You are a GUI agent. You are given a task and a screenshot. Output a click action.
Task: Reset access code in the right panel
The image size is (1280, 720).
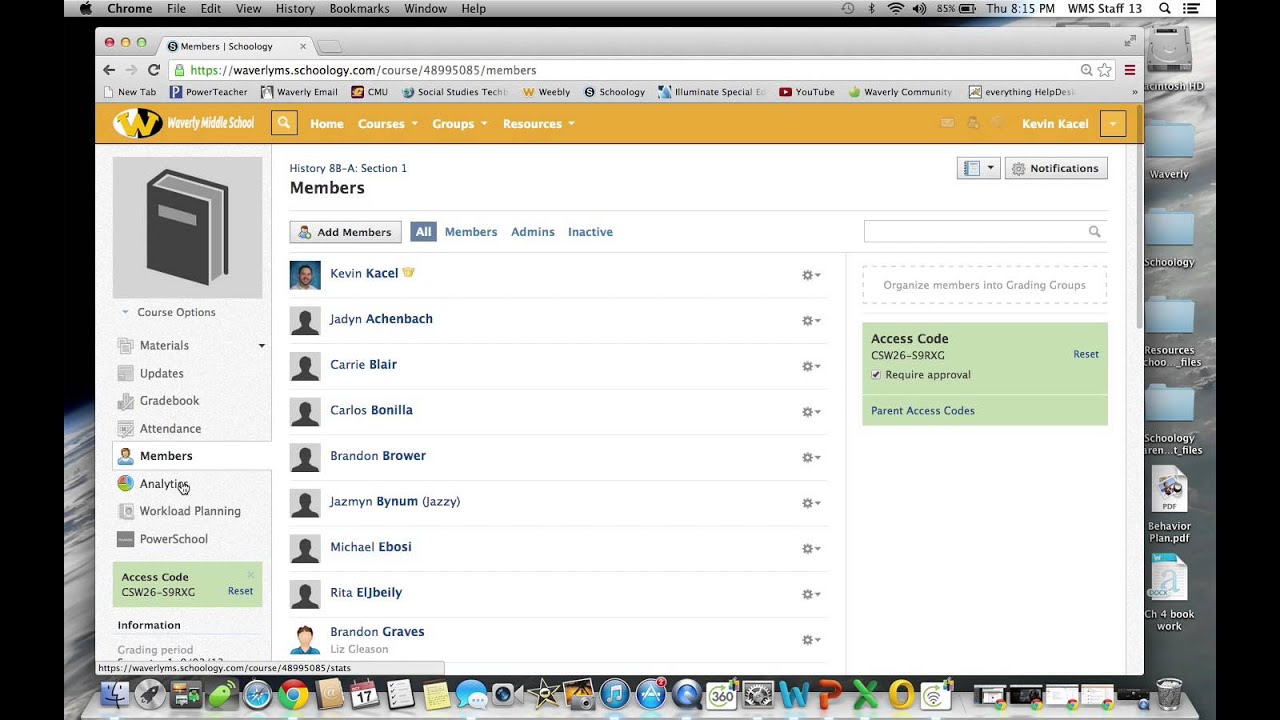pos(1086,354)
